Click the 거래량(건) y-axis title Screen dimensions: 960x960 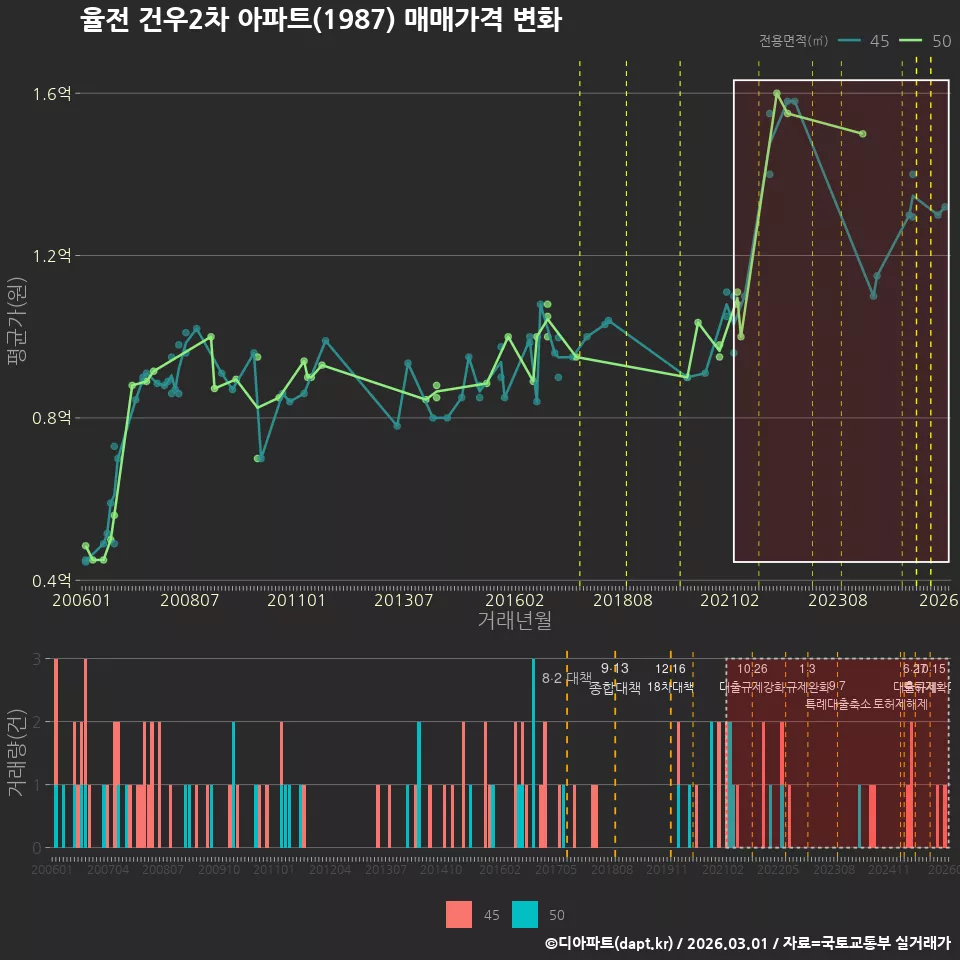tap(17, 753)
